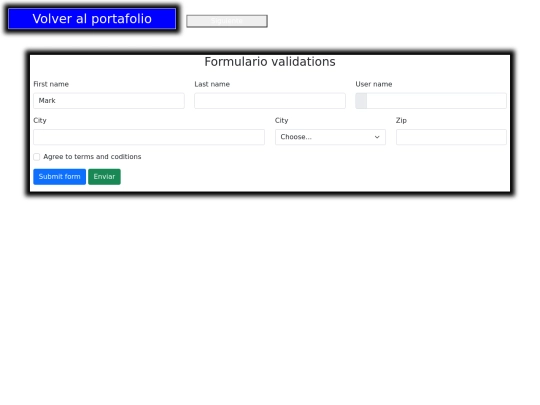Click the User name input field
The image size is (540, 405).
tap(436, 101)
